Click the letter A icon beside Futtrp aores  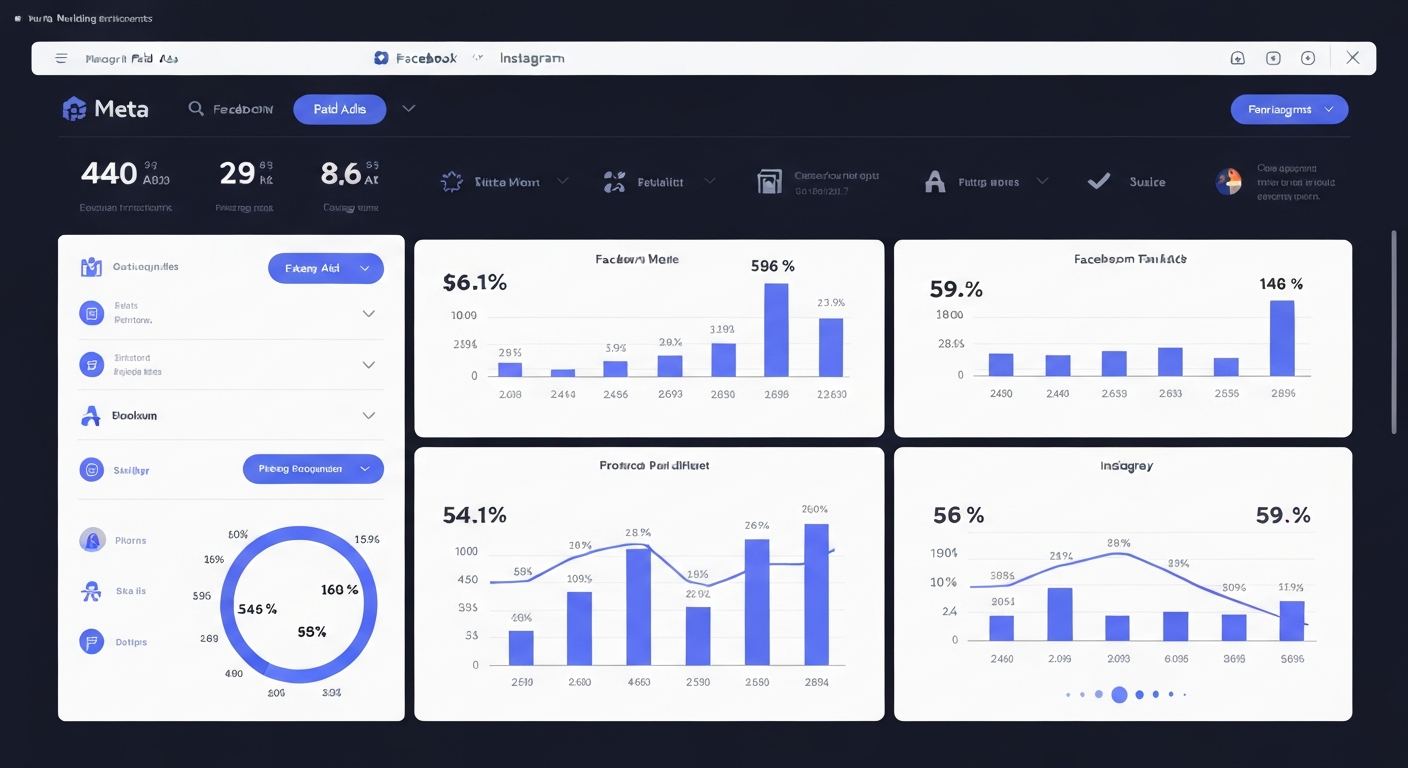click(935, 181)
